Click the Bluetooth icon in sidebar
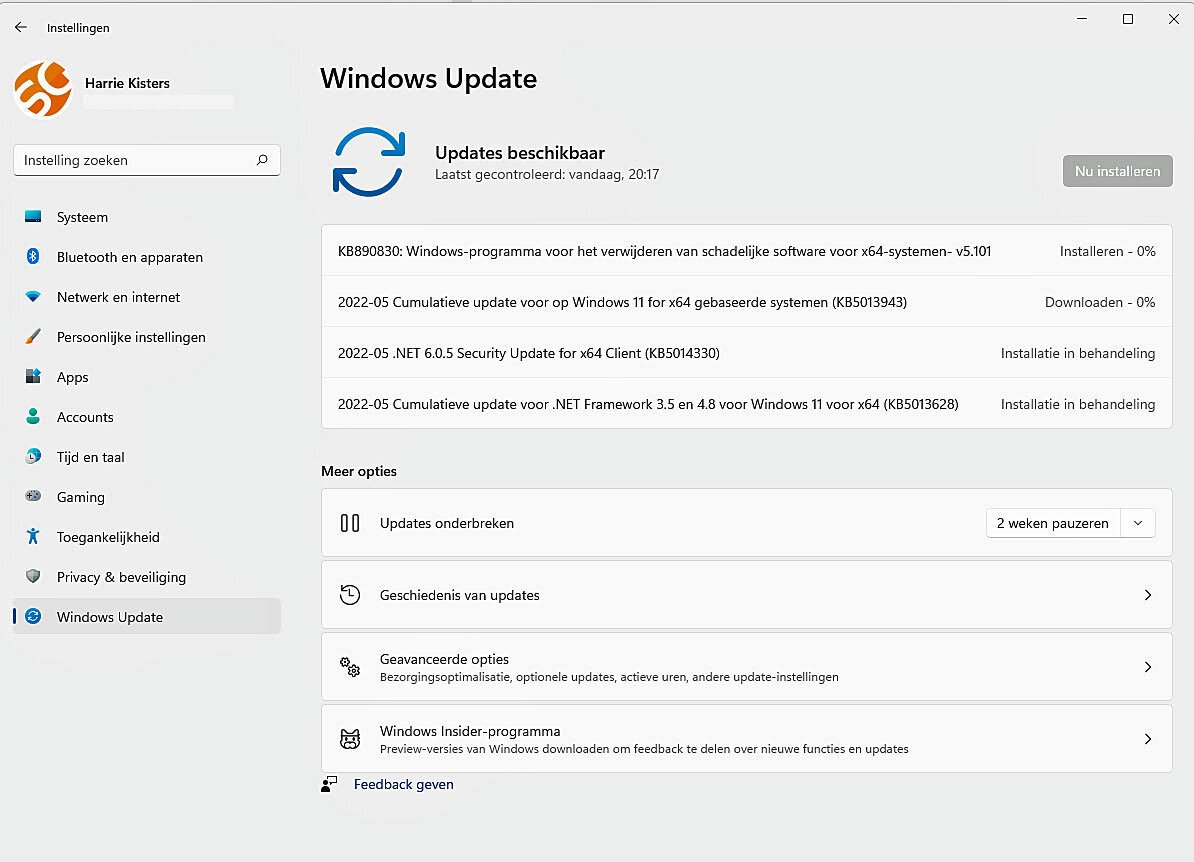Screen dimensions: 1194x862 [33, 257]
